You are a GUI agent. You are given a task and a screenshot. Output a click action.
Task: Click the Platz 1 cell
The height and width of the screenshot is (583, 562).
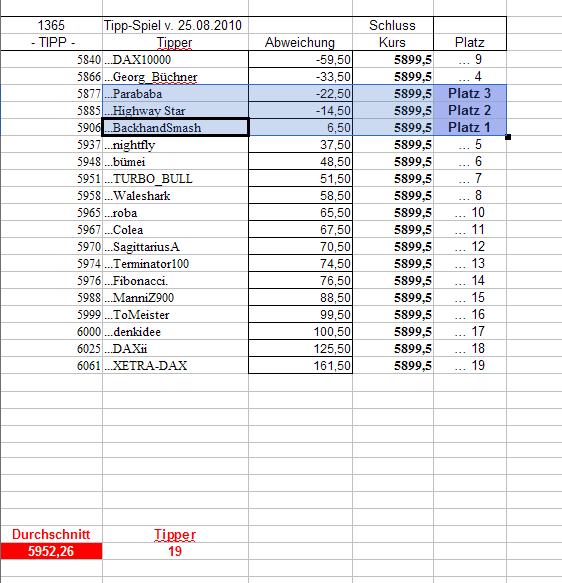click(x=470, y=128)
